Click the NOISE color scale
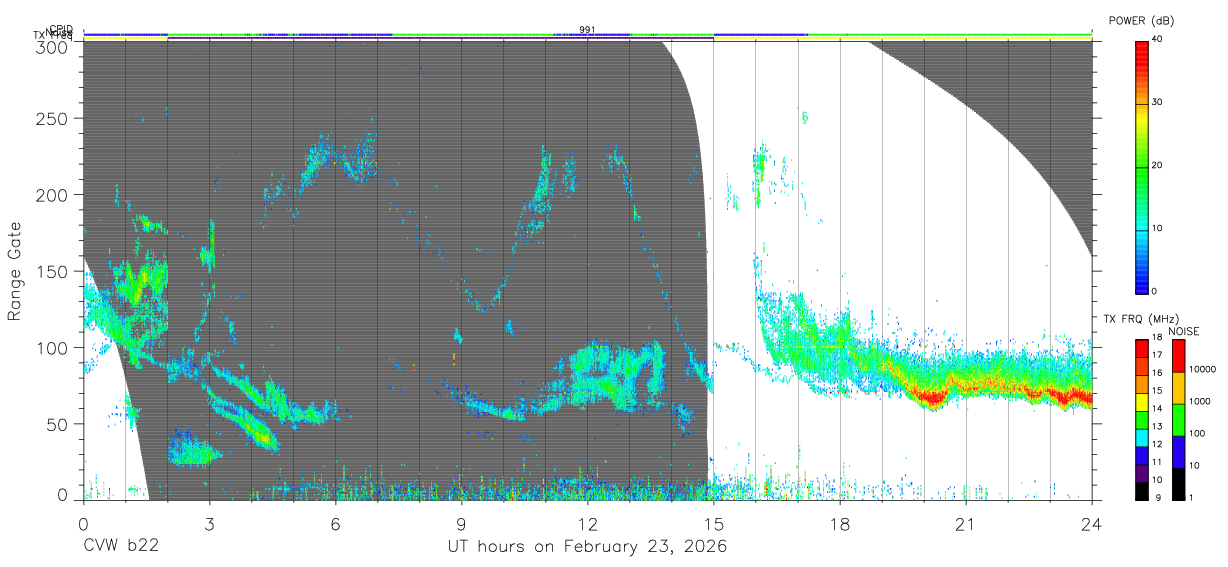This screenshot has height=567, width=1228. click(1178, 419)
